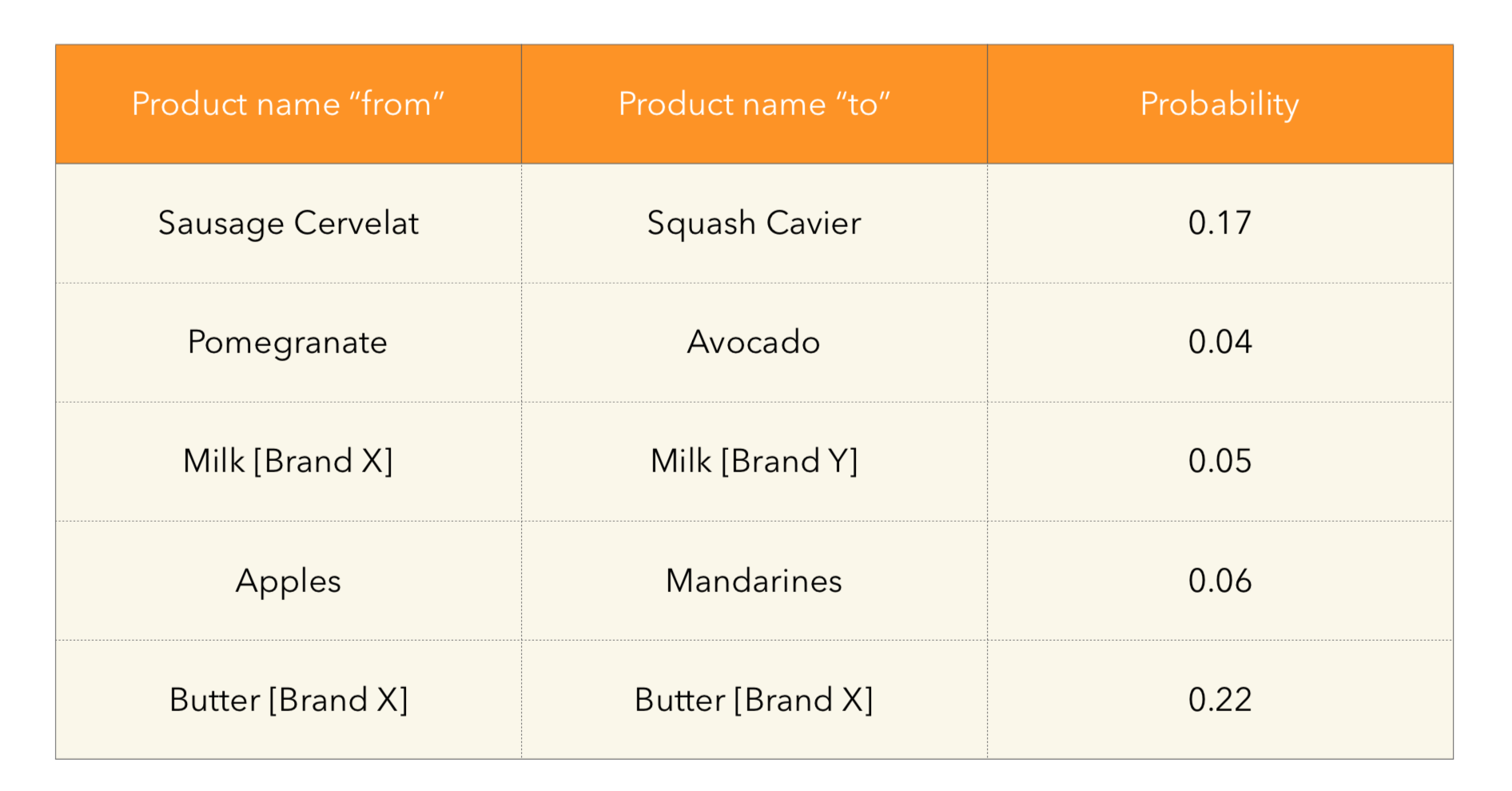Click the word Cervelat in first row
Image resolution: width=1512 pixels, height=791 pixels.
pos(356,223)
